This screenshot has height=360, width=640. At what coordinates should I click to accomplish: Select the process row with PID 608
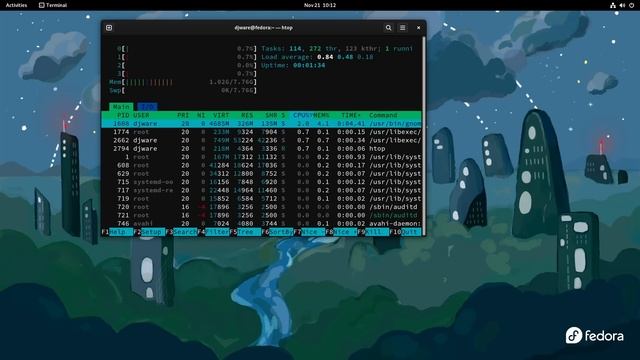tap(261, 165)
